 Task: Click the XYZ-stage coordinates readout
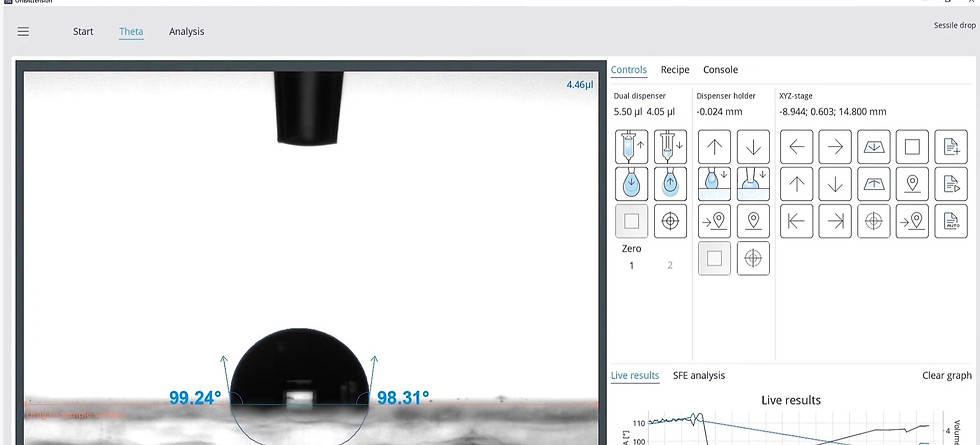point(832,112)
